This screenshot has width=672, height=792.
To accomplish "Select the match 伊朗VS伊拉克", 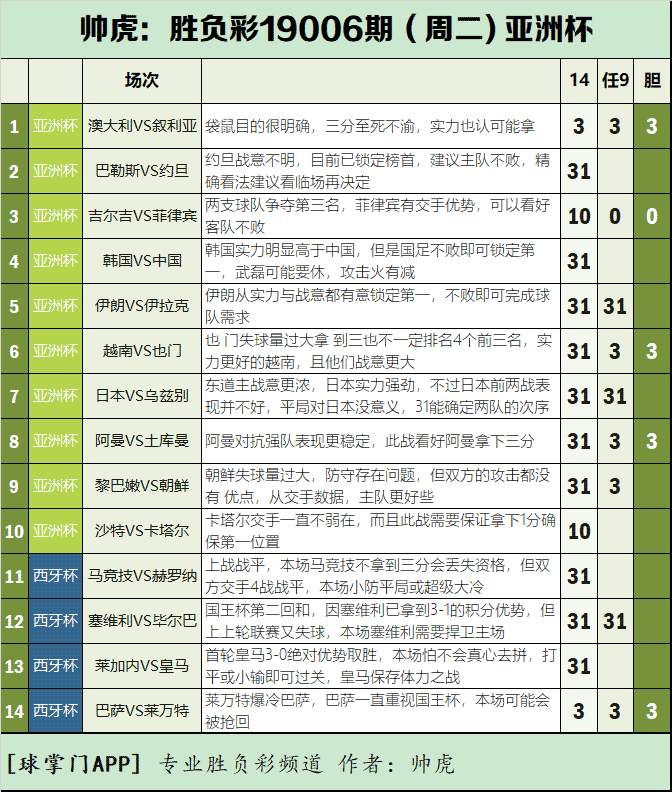I will click(x=142, y=306).
